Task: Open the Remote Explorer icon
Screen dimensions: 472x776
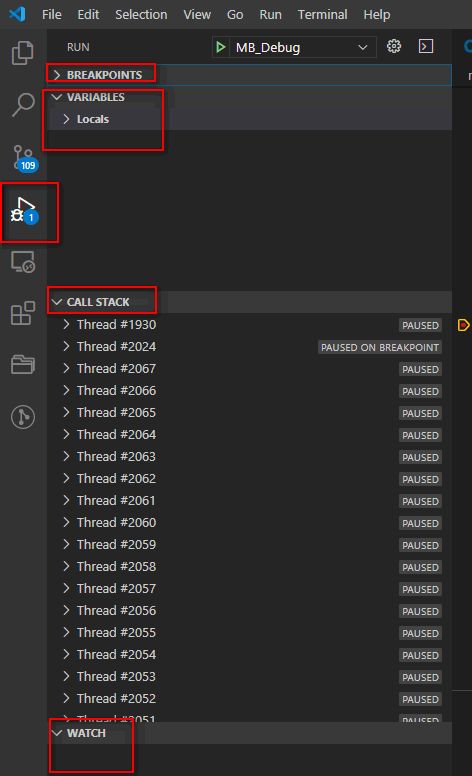Action: click(x=23, y=262)
